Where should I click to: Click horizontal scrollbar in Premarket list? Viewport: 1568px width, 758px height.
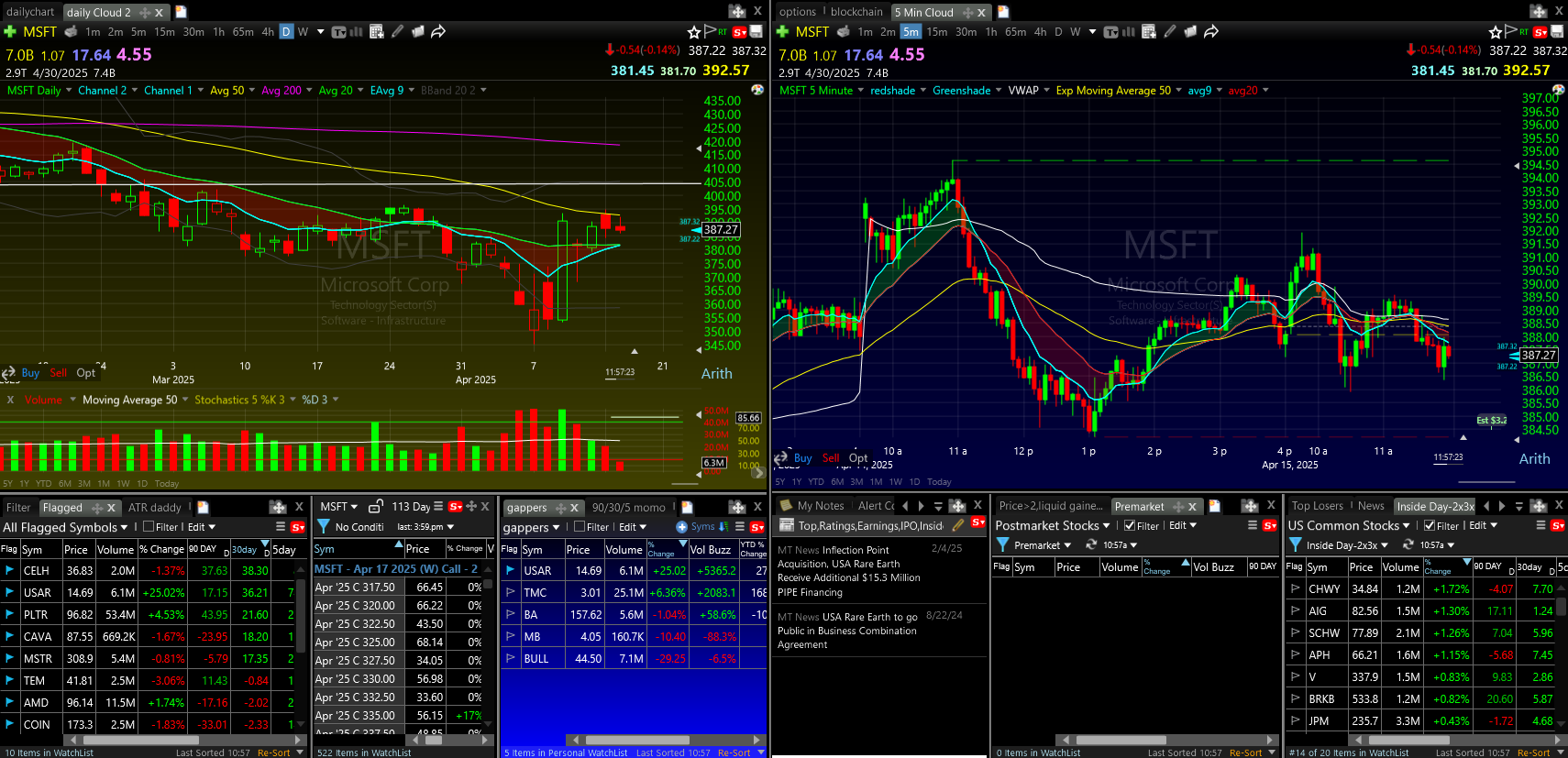[x=1121, y=740]
